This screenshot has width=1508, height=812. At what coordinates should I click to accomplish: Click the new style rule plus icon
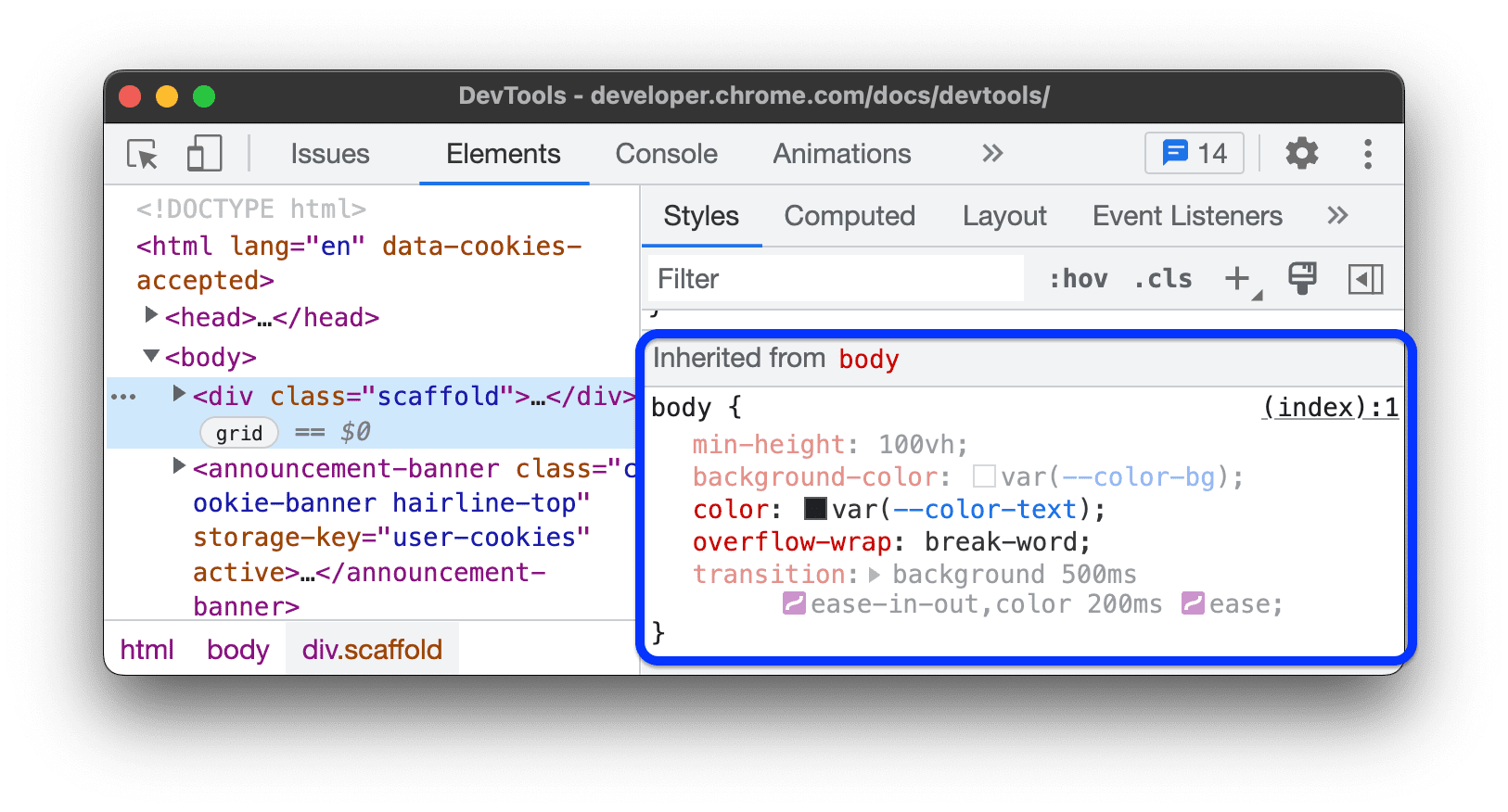[x=1237, y=278]
